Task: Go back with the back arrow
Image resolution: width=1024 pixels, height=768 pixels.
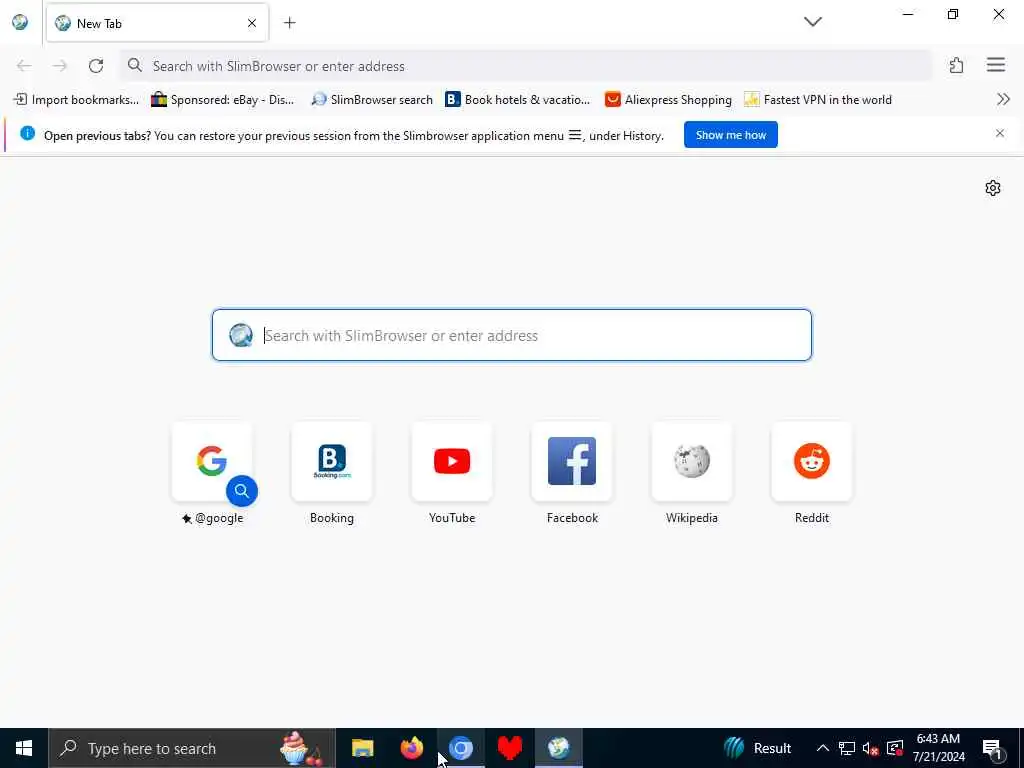Action: (24, 66)
